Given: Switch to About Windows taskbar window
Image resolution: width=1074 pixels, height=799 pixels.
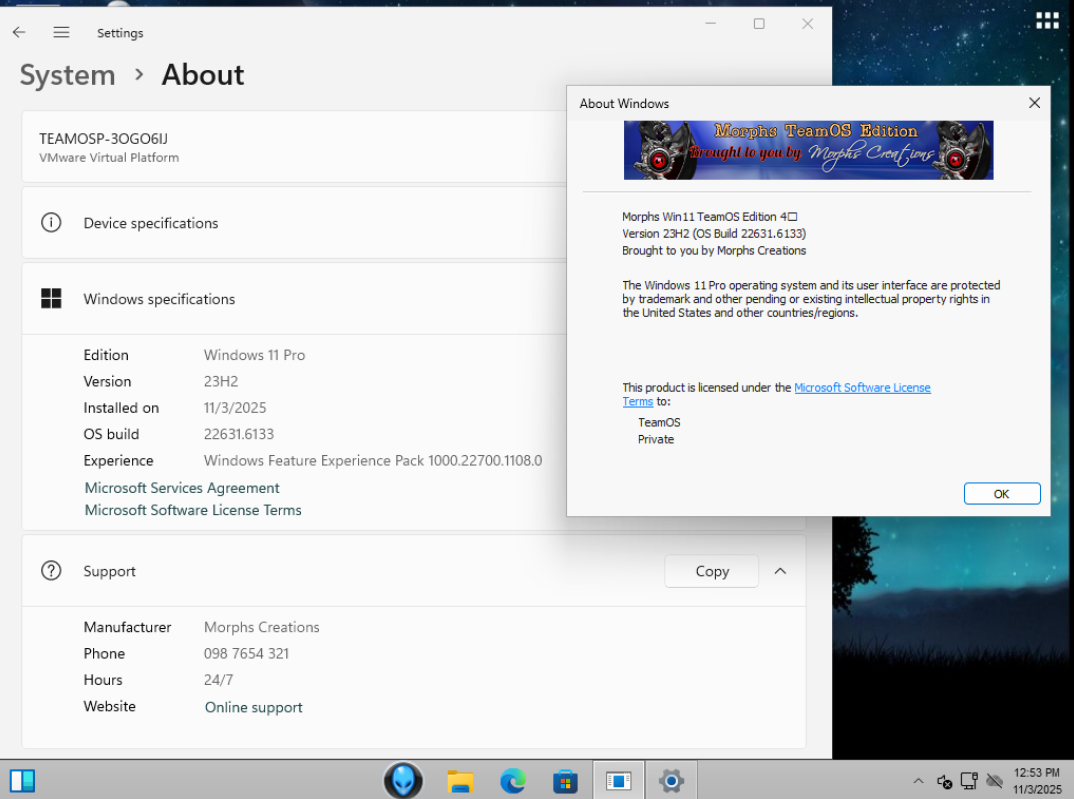Looking at the screenshot, I should coord(618,781).
